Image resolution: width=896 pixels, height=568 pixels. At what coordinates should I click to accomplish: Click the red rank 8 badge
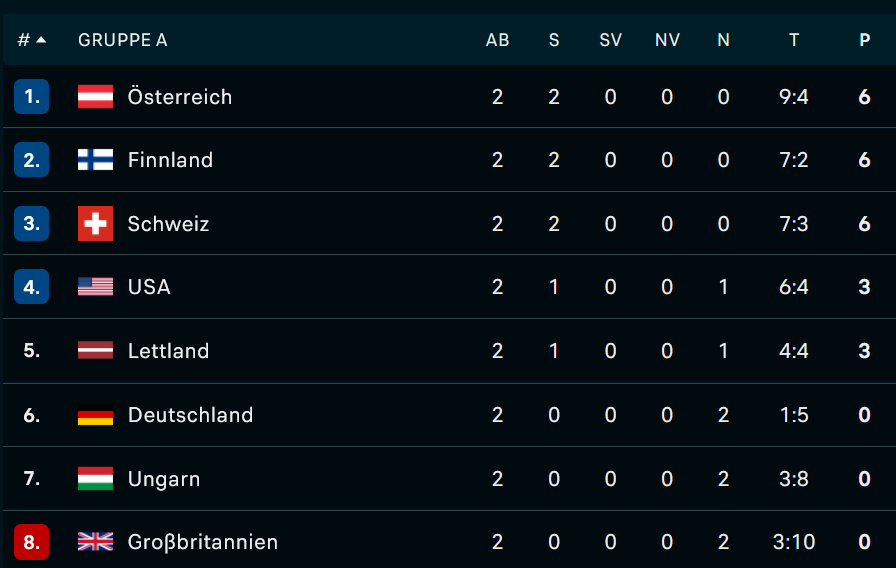(x=31, y=541)
